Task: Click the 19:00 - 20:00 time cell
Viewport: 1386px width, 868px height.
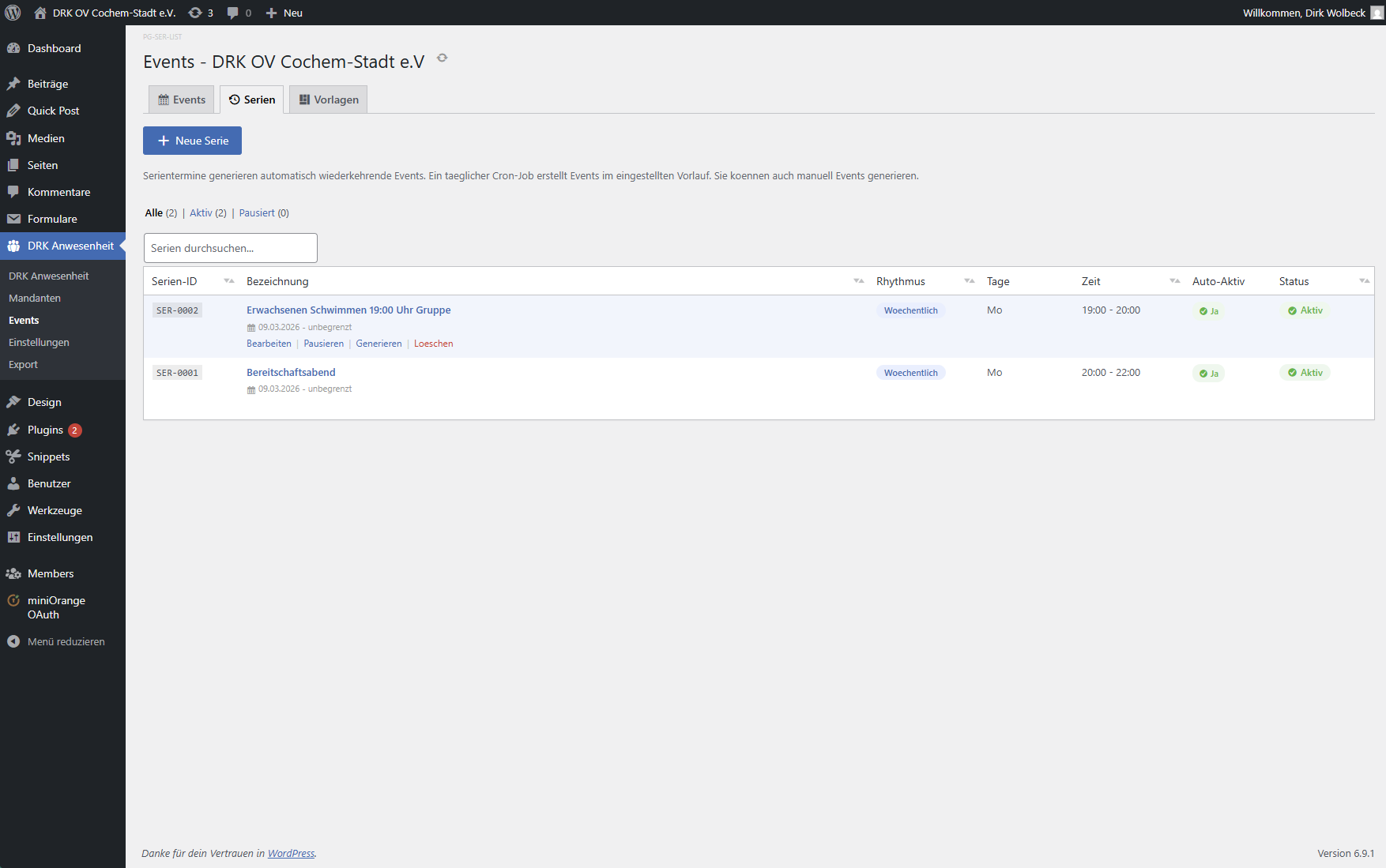Action: [x=1111, y=310]
